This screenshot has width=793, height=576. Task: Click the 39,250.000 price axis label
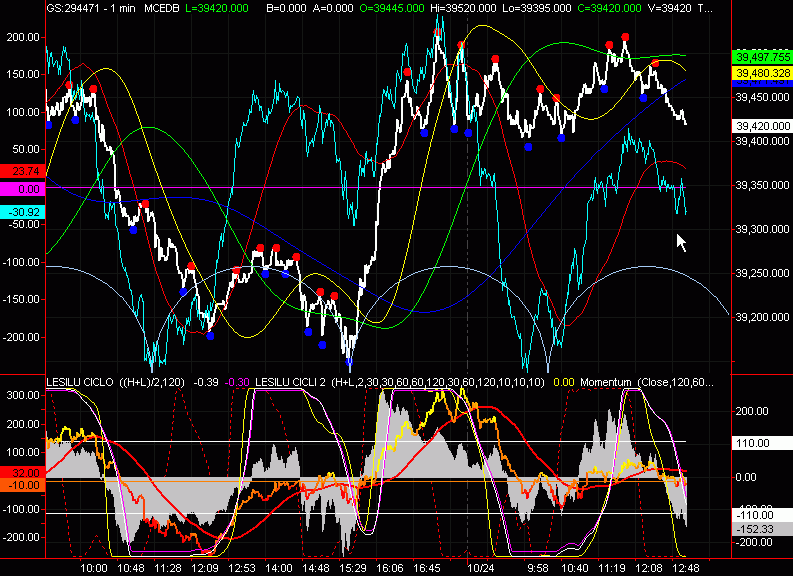point(762,273)
